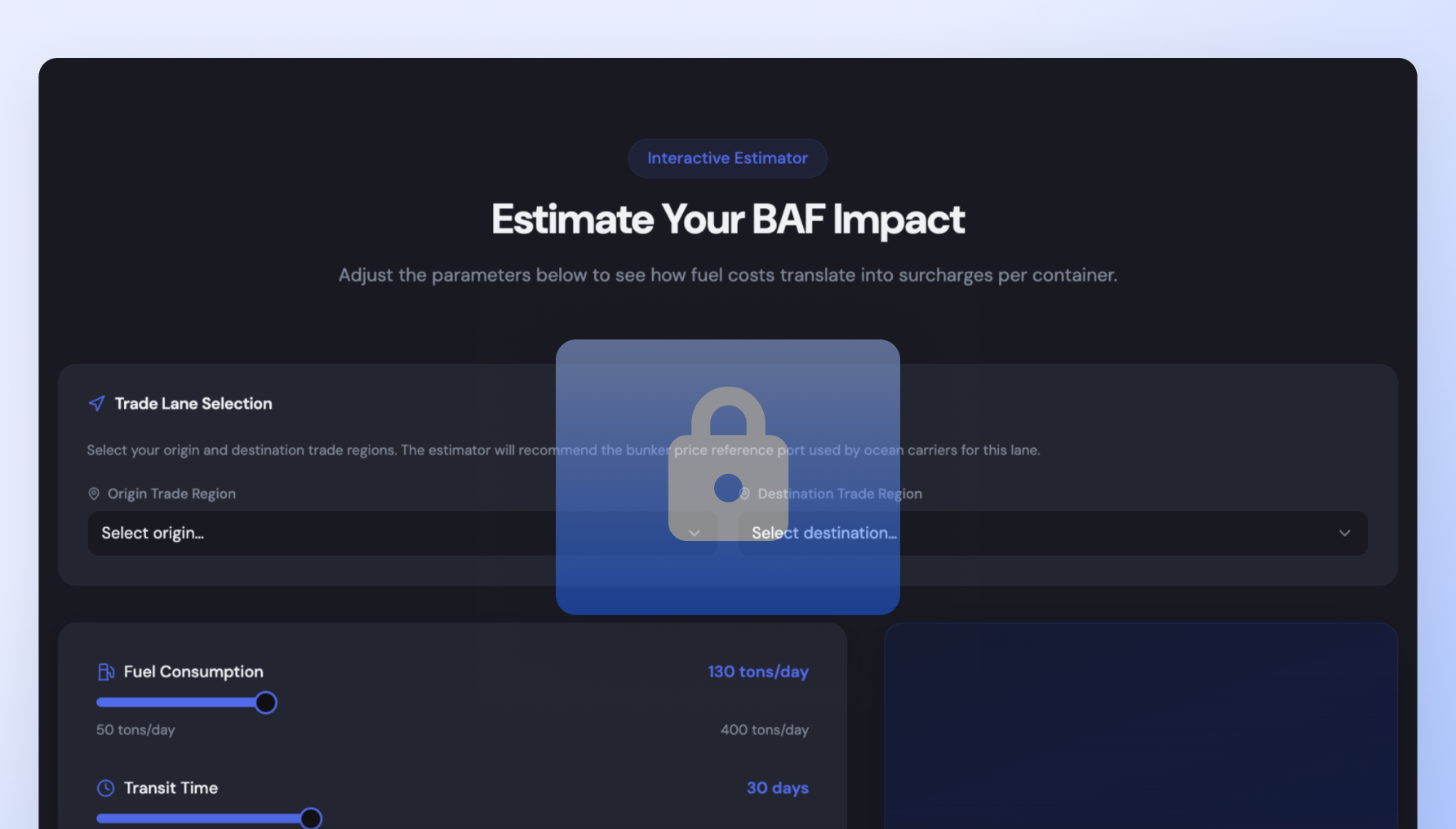1456x829 pixels.
Task: Select the Interactive Estimator badge
Action: [727, 158]
